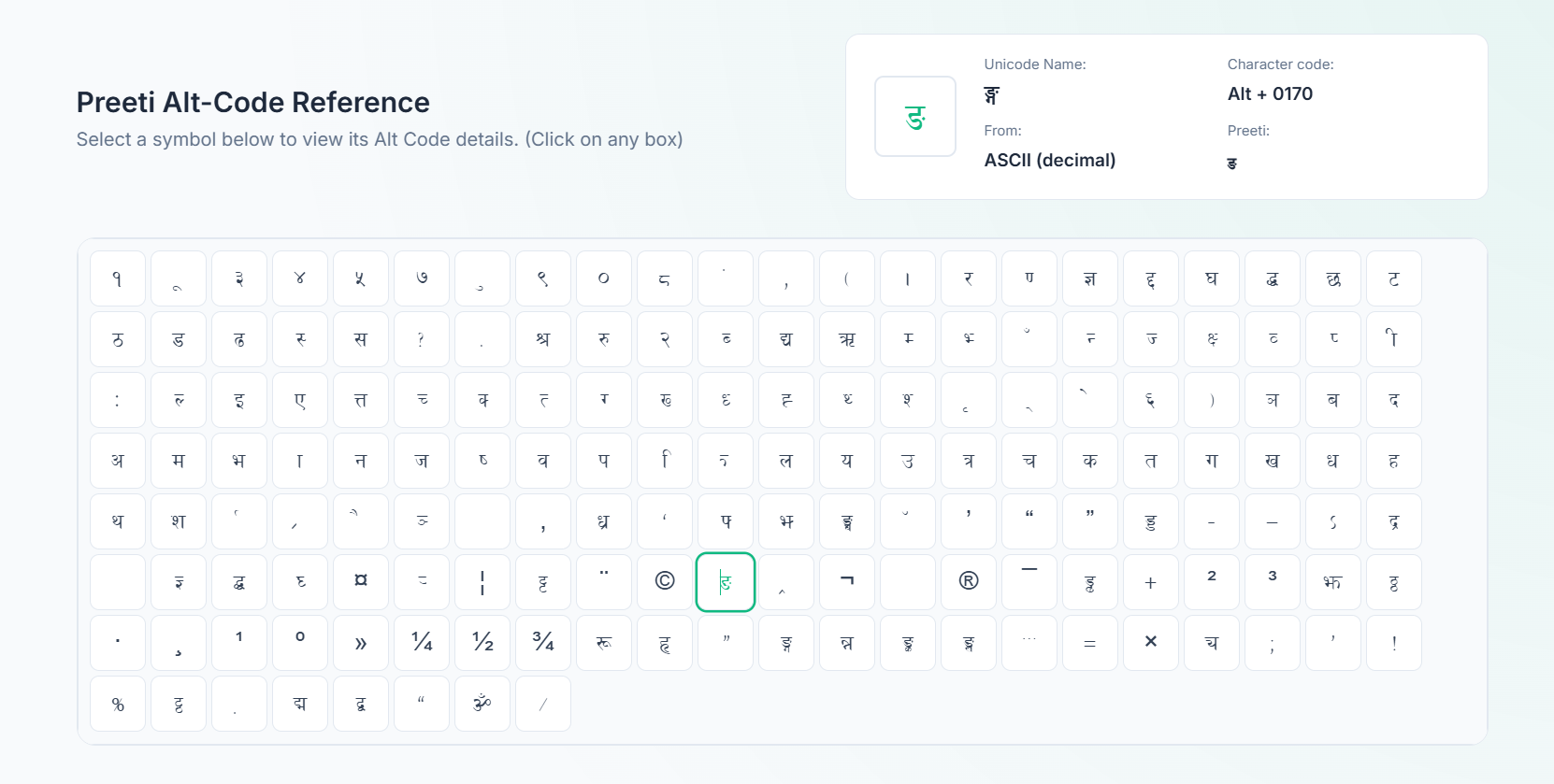Viewport: 1554px width, 784px height.
Task: Click the right guillemet » symbol box
Action: [360, 643]
